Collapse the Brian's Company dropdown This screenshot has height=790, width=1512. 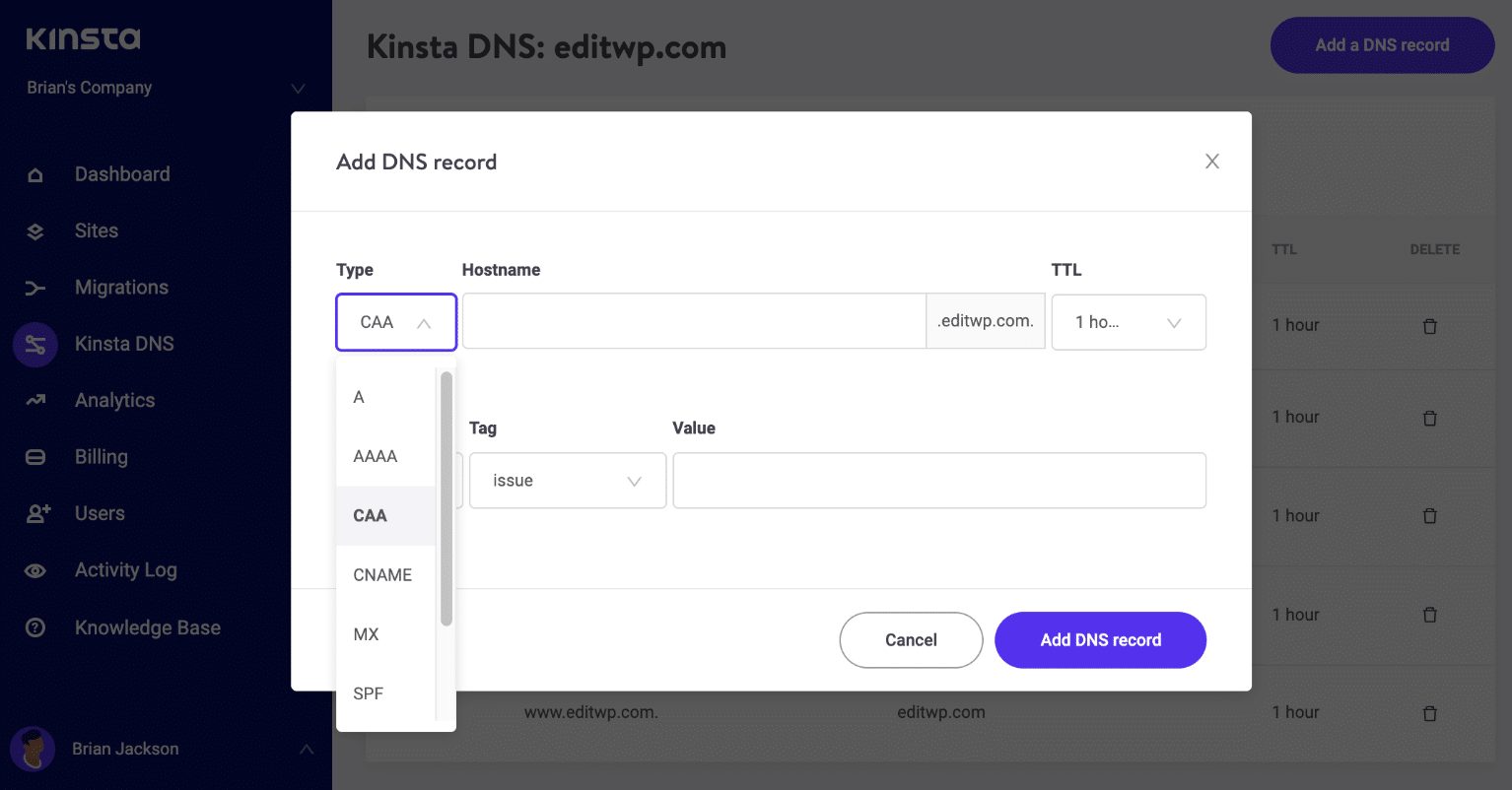pyautogui.click(x=298, y=88)
